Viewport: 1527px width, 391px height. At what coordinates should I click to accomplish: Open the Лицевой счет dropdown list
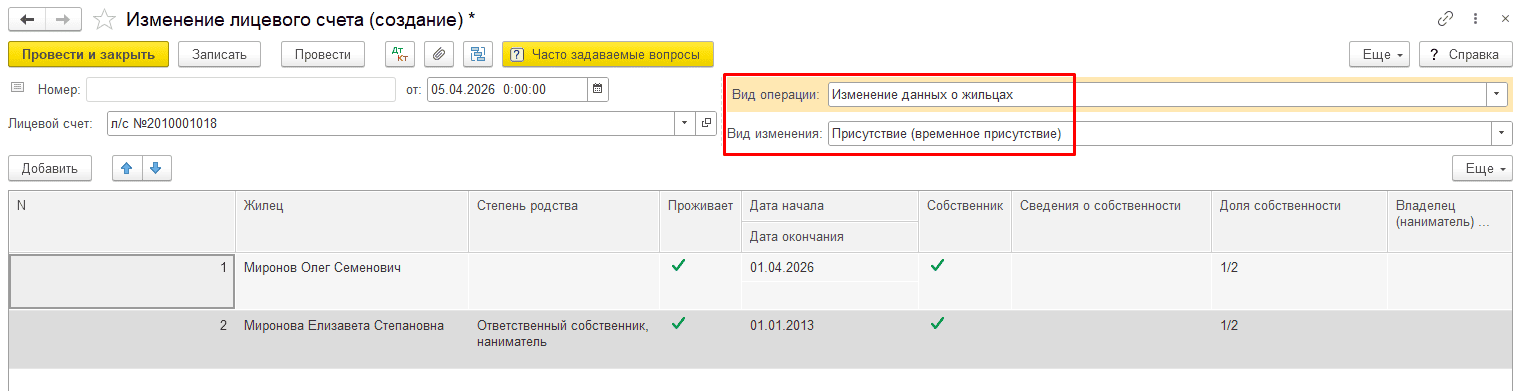(685, 123)
